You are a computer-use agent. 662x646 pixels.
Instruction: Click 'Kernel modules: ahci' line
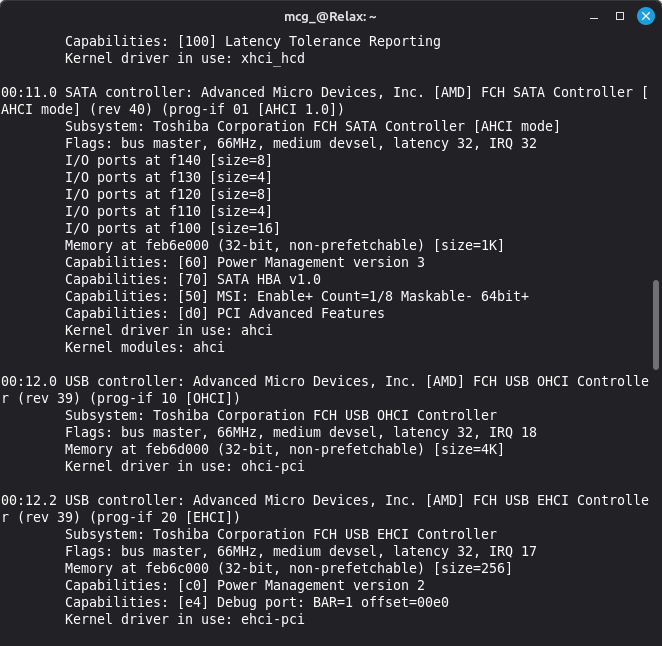145,347
